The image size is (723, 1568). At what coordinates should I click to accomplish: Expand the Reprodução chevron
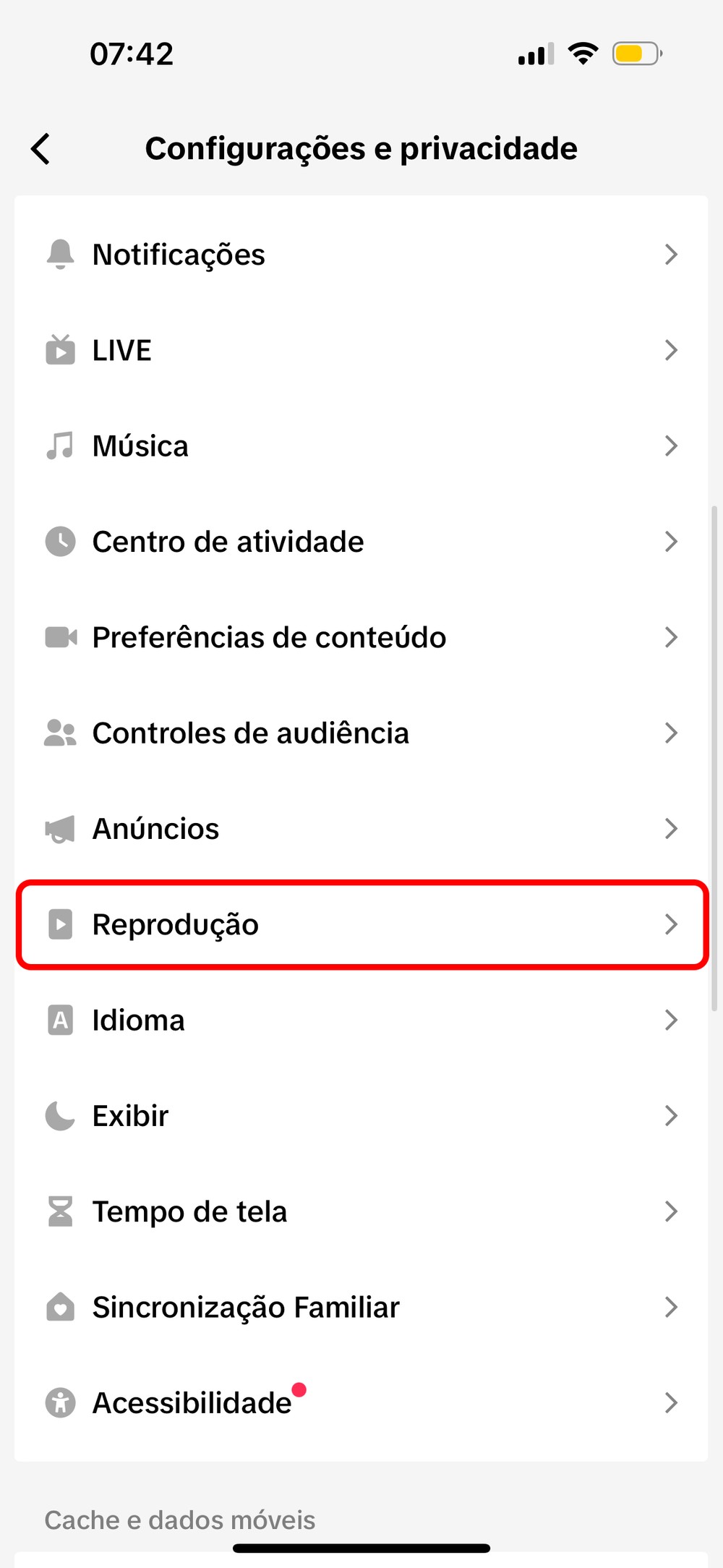pos(671,924)
